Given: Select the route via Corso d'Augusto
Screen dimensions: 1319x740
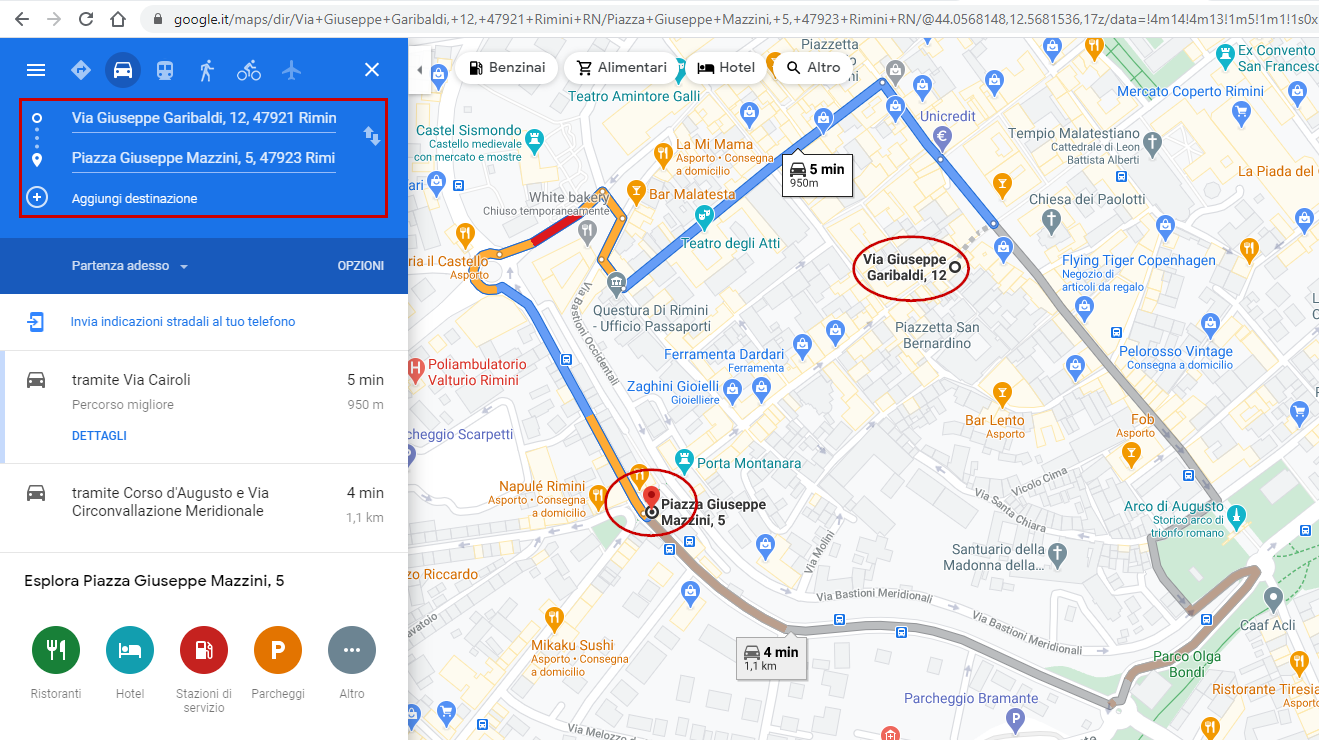Looking at the screenshot, I should (204, 506).
